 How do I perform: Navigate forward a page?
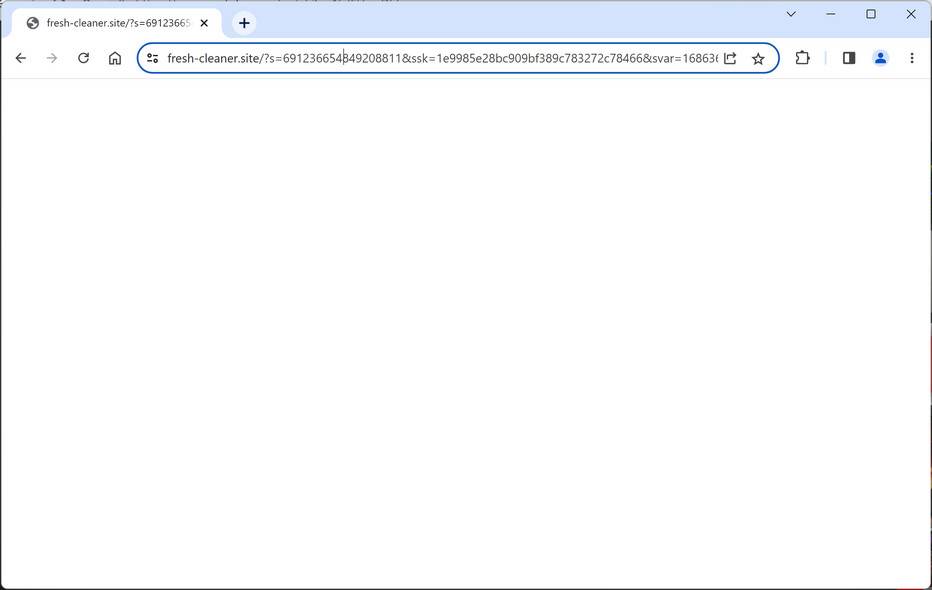51,58
